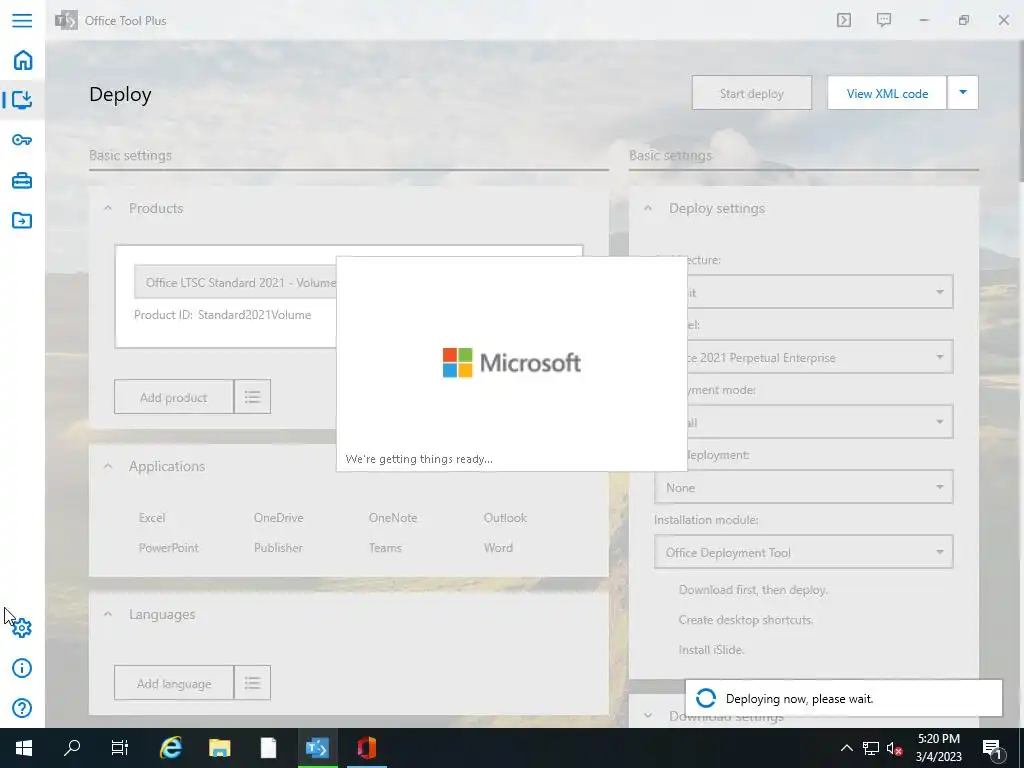
Task: Switch to Office Tool Plus taskbar icon
Action: [x=317, y=748]
